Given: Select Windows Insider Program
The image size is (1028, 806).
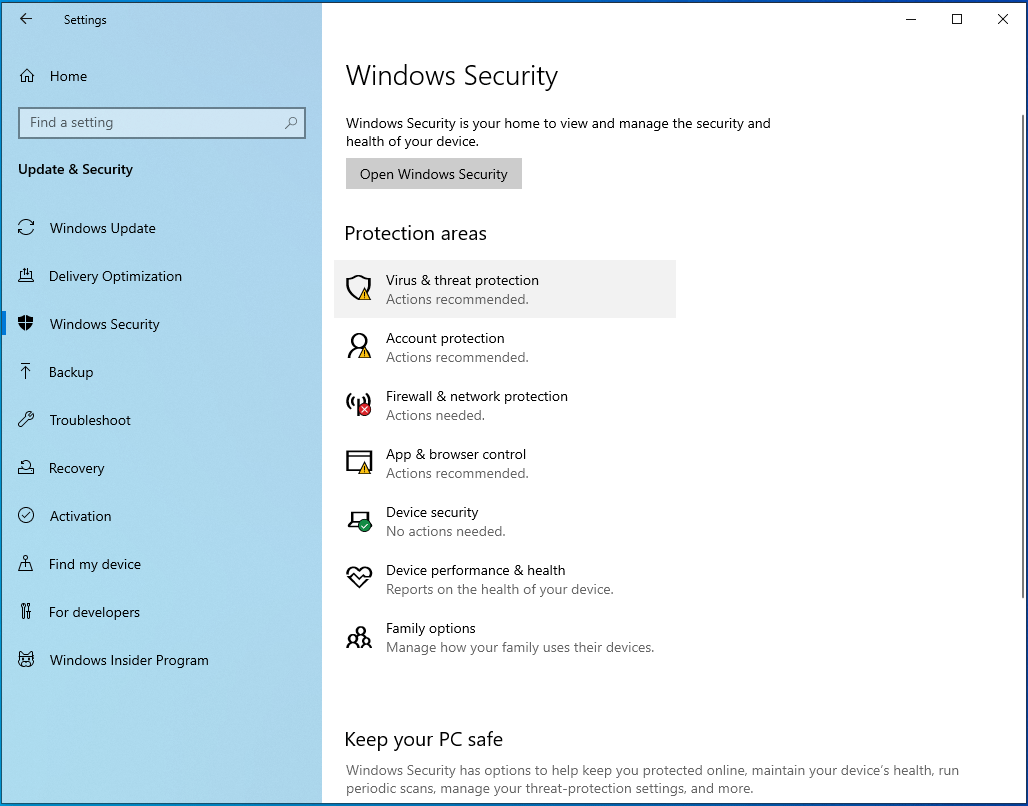Looking at the screenshot, I should point(129,660).
